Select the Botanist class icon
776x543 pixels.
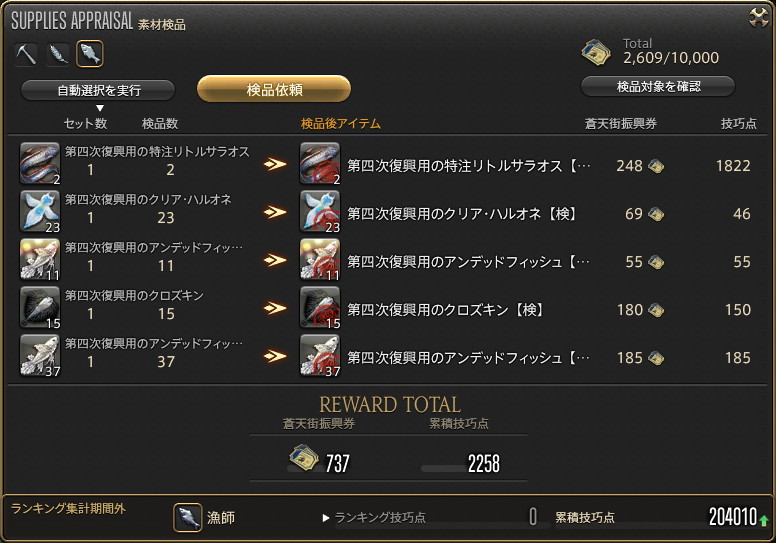(58, 53)
